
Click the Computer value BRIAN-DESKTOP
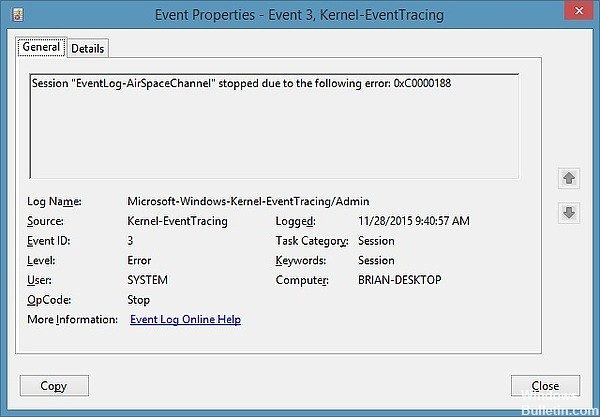click(x=400, y=280)
